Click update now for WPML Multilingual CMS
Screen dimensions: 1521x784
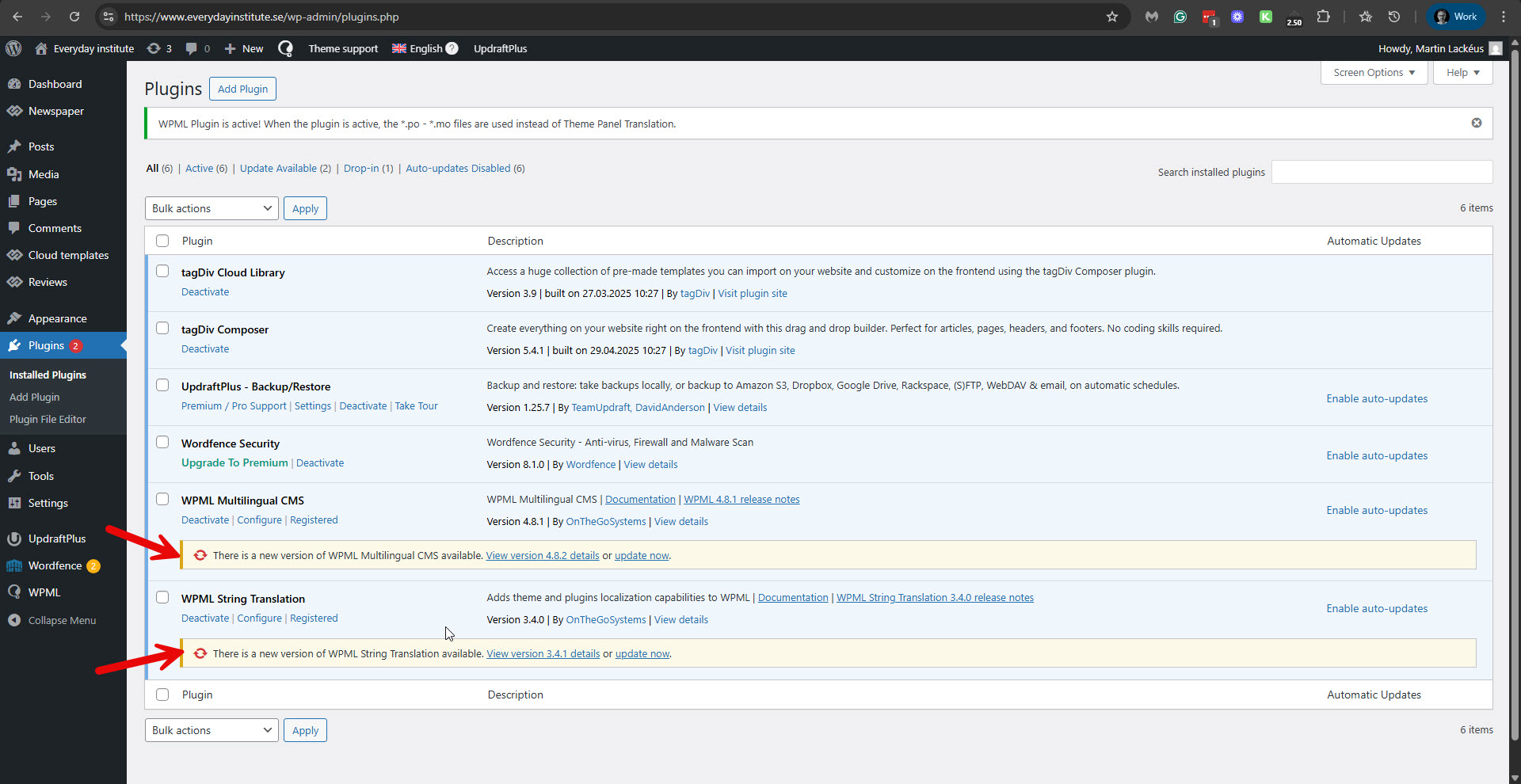pos(642,556)
